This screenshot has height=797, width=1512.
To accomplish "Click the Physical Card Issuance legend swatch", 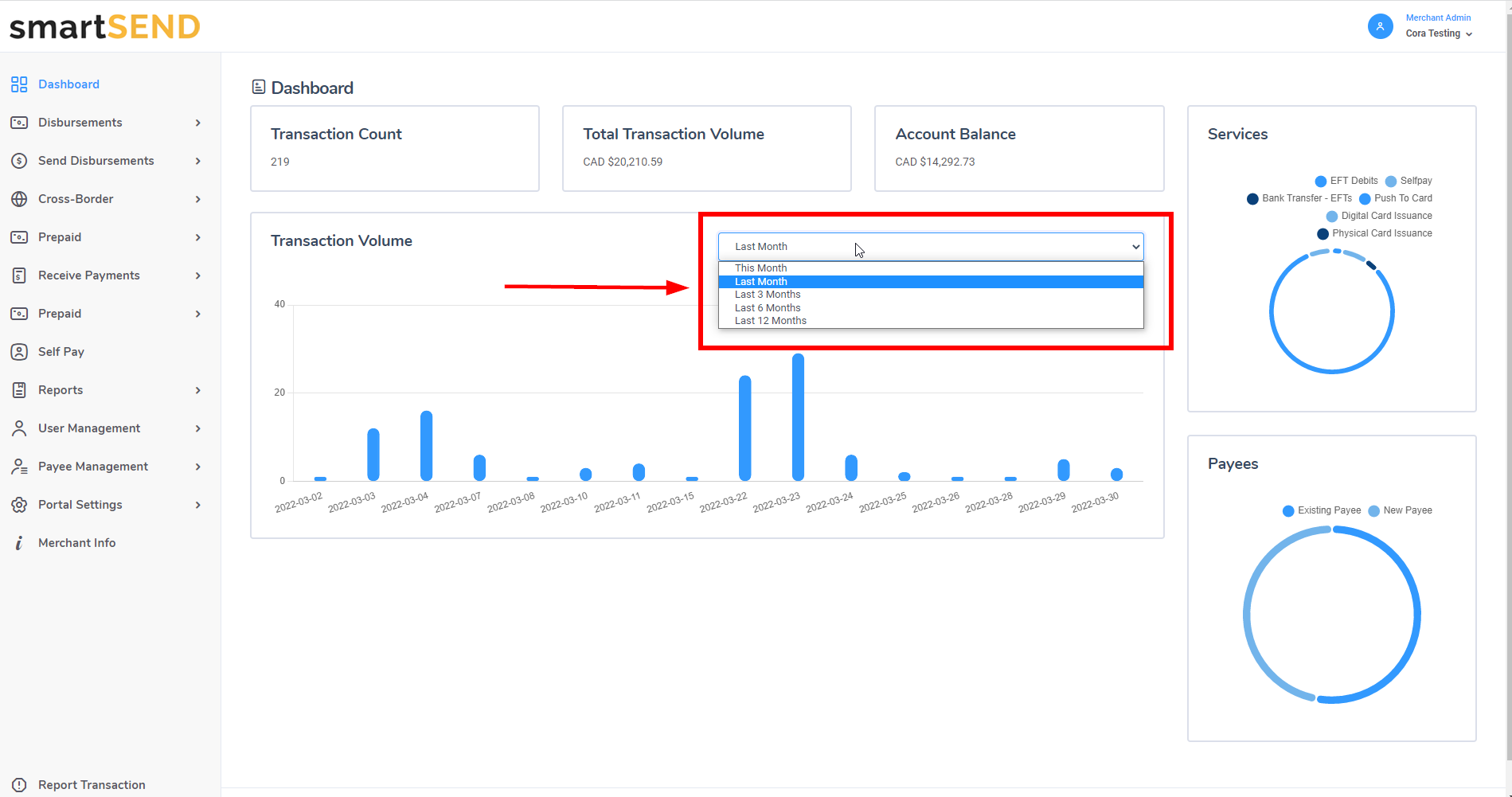I will coord(1323,234).
